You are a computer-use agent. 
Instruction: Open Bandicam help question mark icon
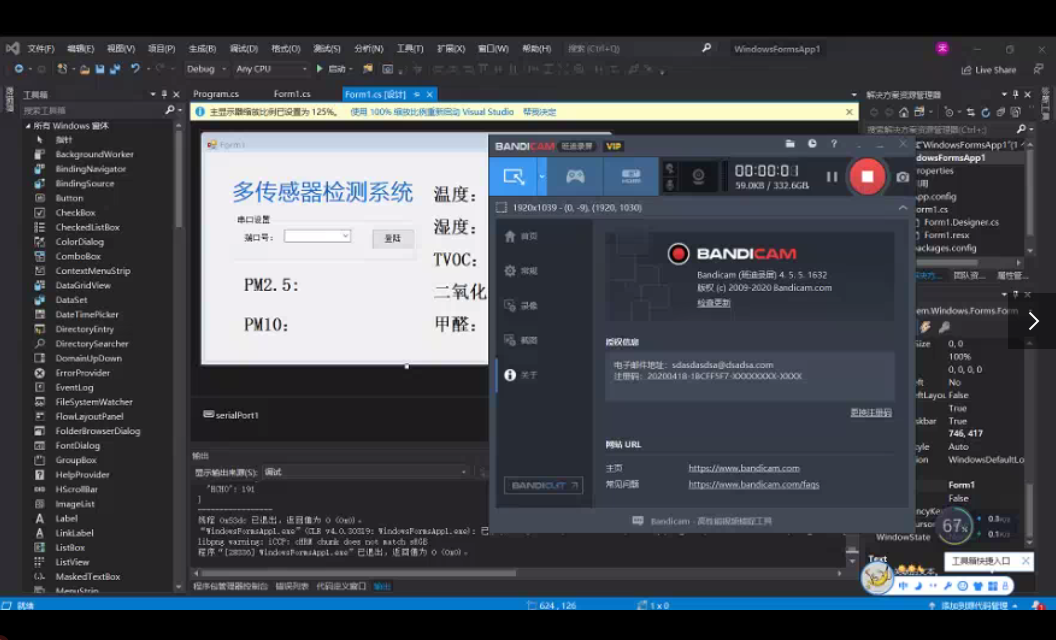834,143
